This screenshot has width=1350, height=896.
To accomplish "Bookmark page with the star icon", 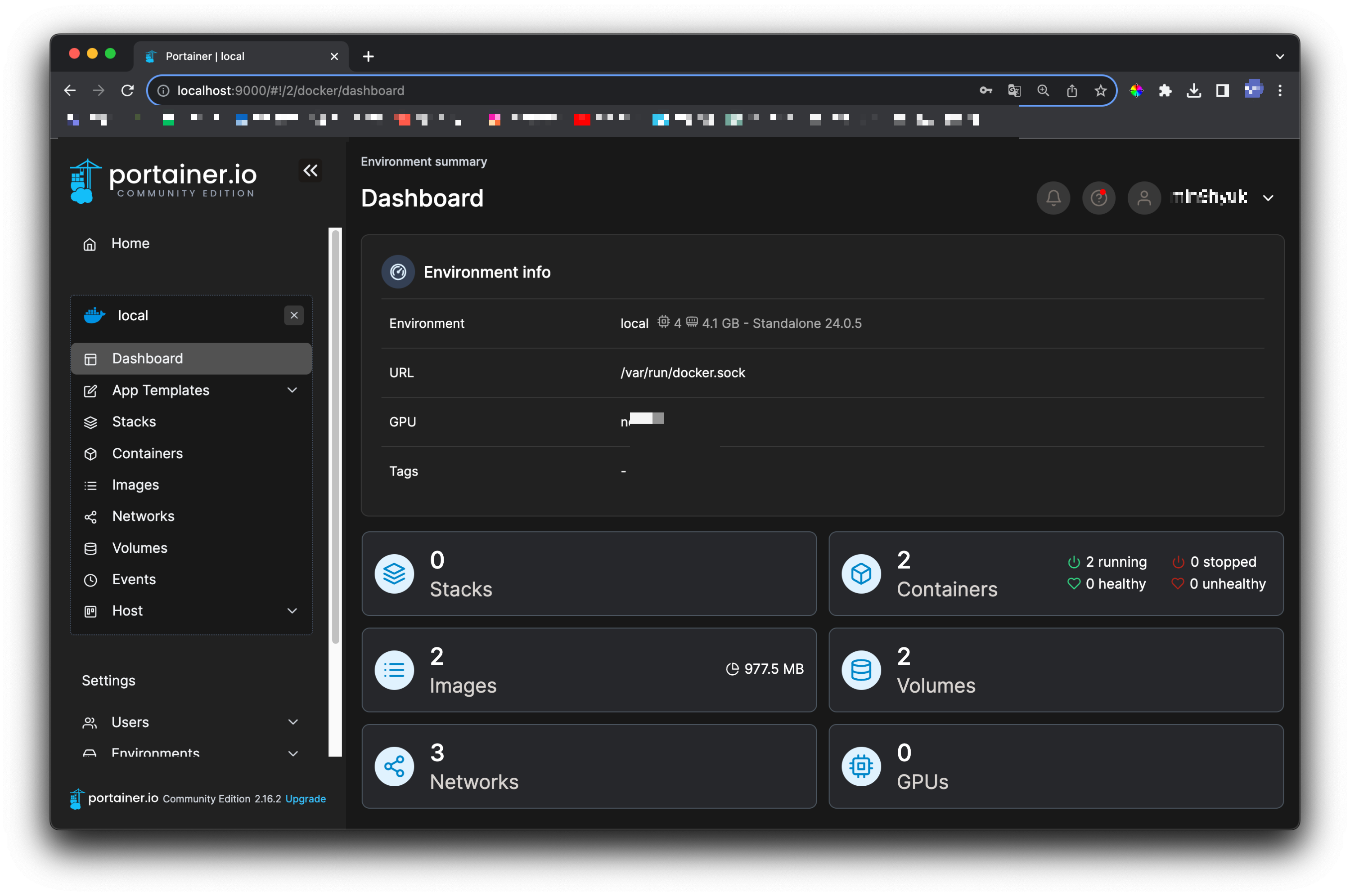I will [x=1100, y=90].
